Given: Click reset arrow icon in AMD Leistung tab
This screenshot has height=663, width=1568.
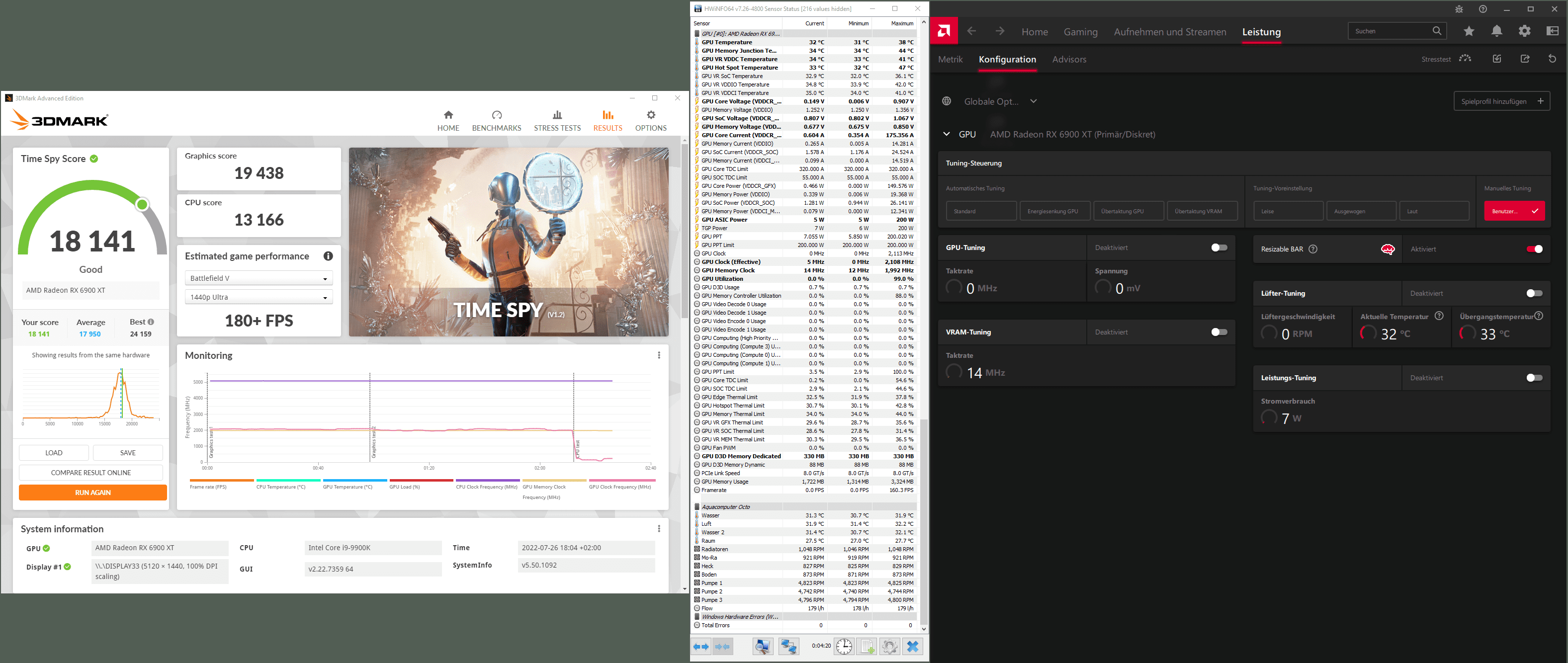Looking at the screenshot, I should [1552, 59].
